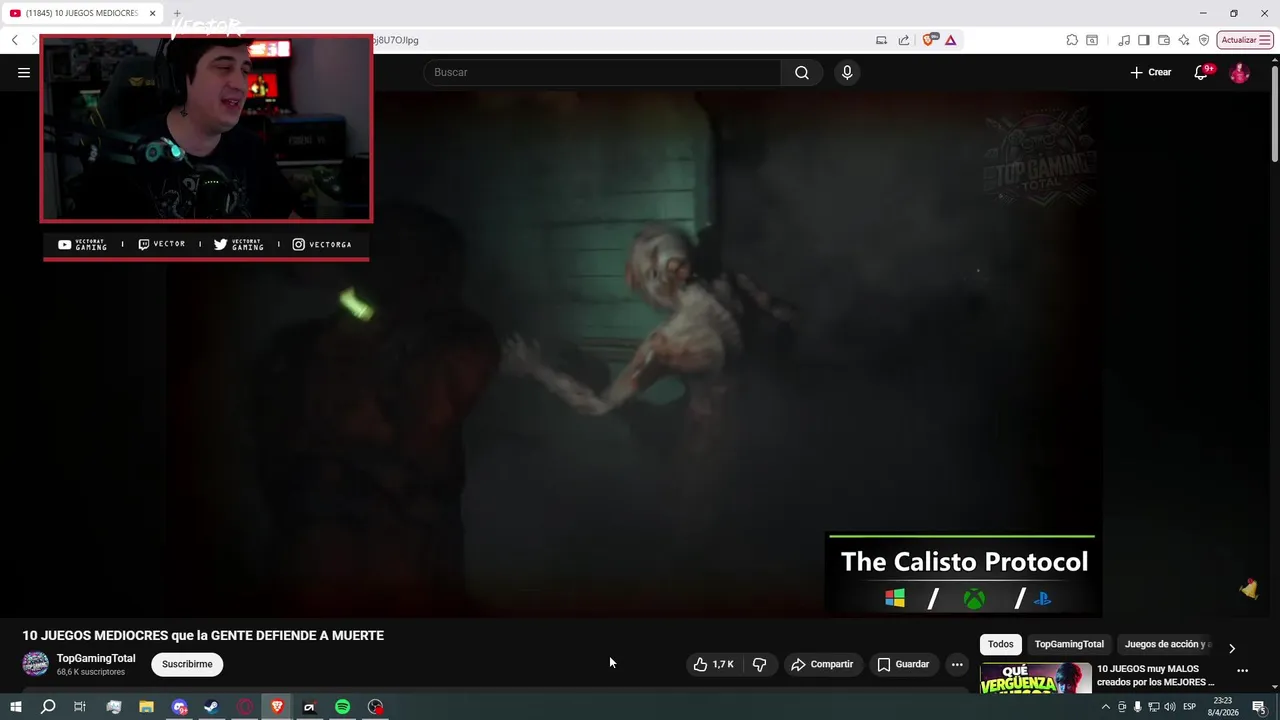The height and width of the screenshot is (720, 1280).
Task: Open Brave Wallet icon
Action: [x=1164, y=40]
